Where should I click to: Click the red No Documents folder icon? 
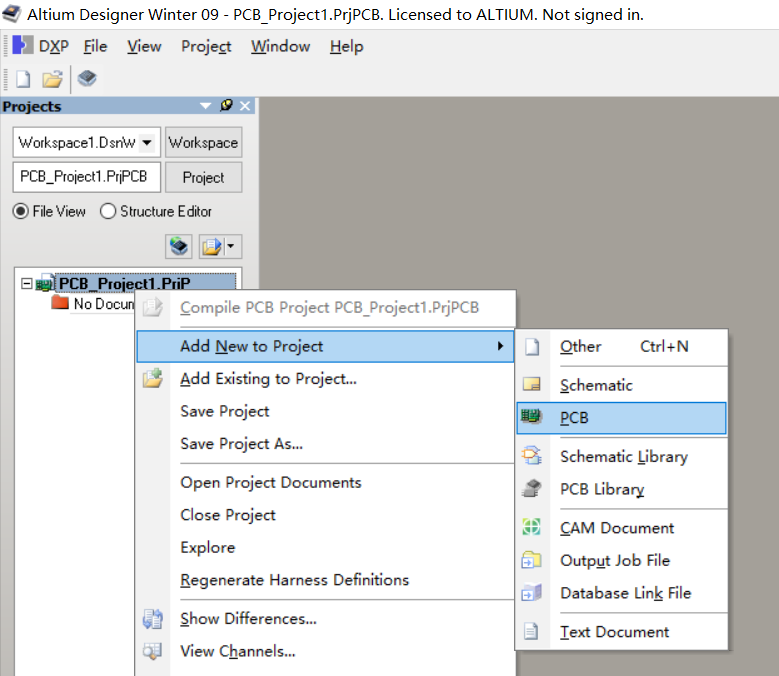[60, 302]
